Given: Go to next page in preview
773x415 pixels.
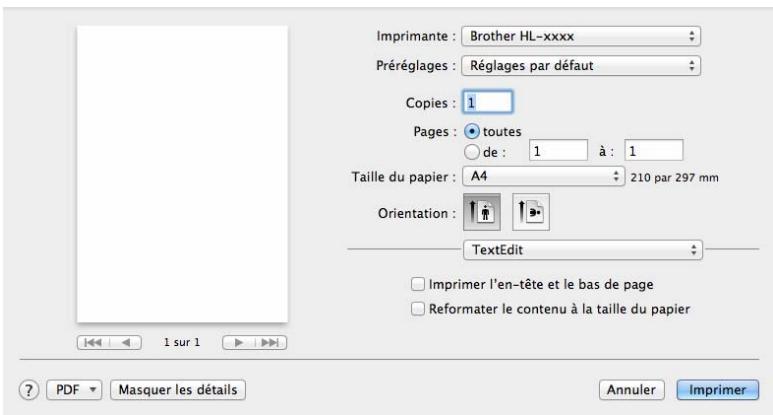Looking at the screenshot, I should click(x=239, y=343).
